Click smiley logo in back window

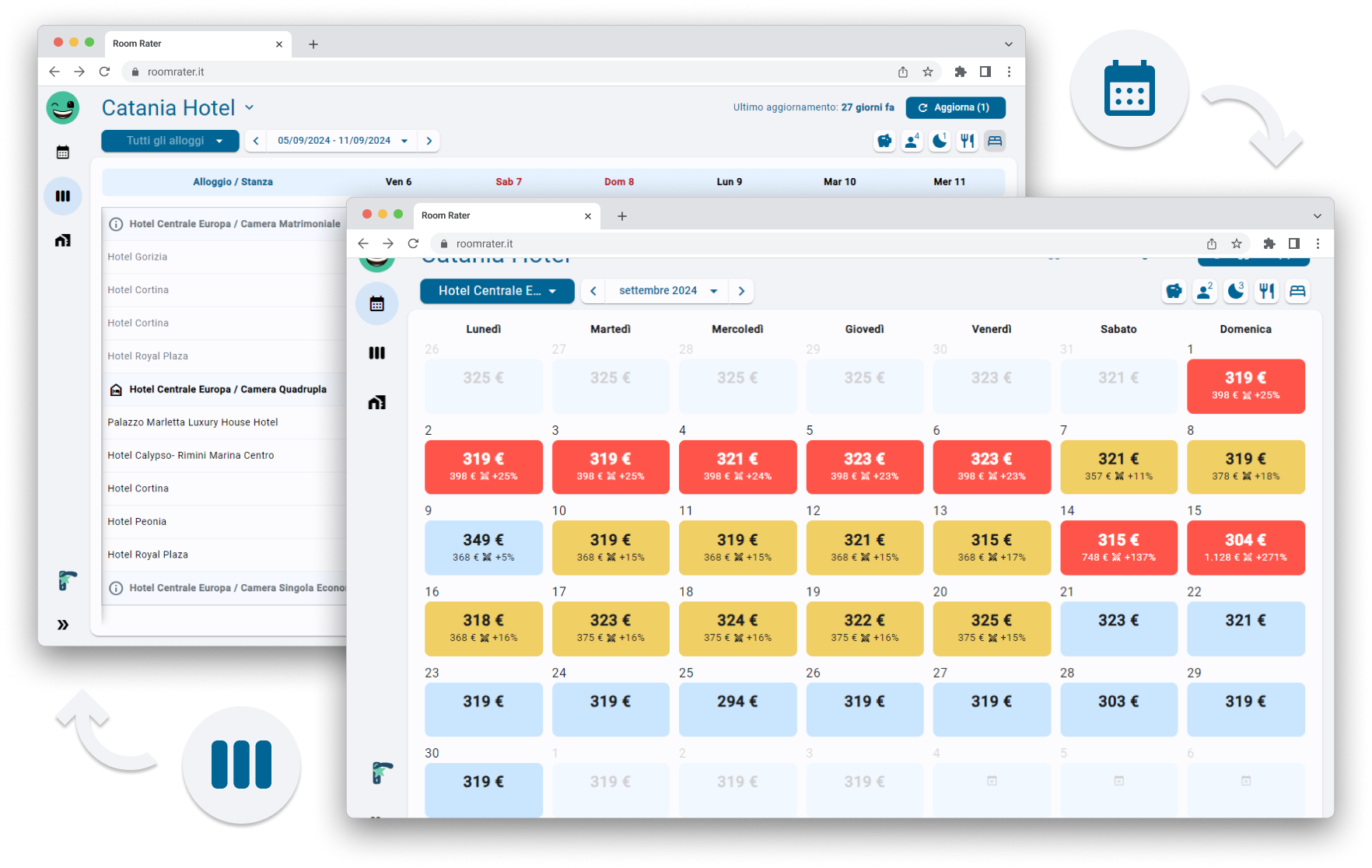63,107
